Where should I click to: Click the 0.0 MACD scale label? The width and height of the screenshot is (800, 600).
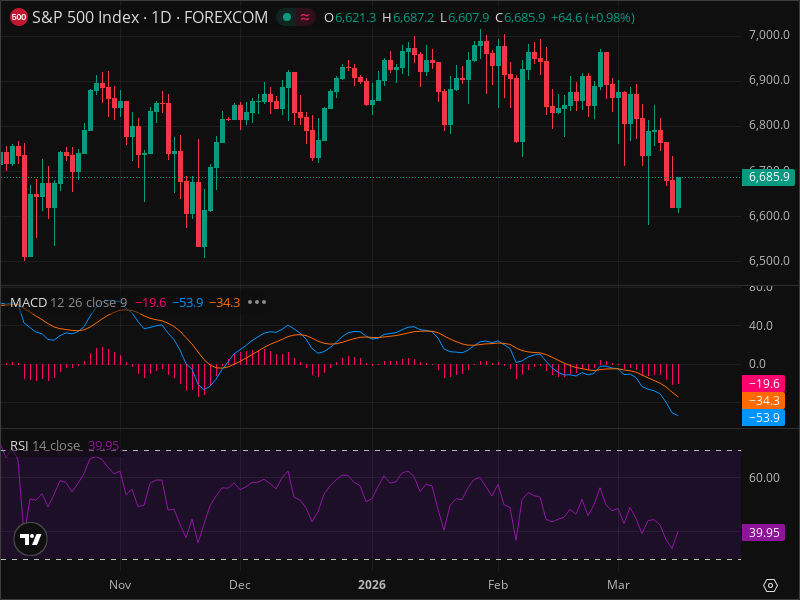[x=758, y=364]
